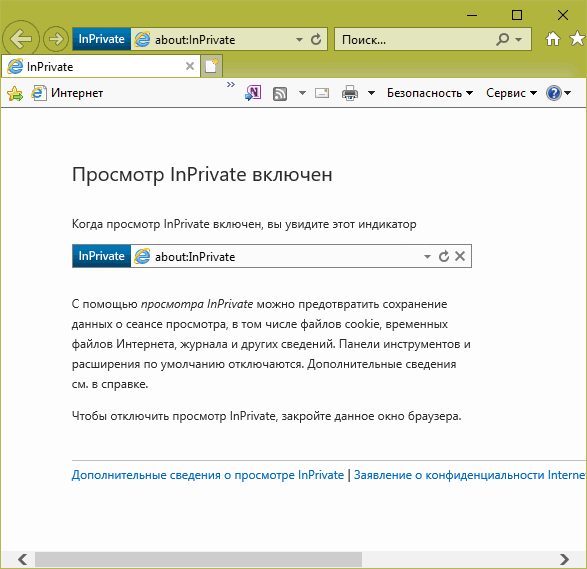Minimize the browser window
This screenshot has width=587, height=569.
(x=472, y=15)
